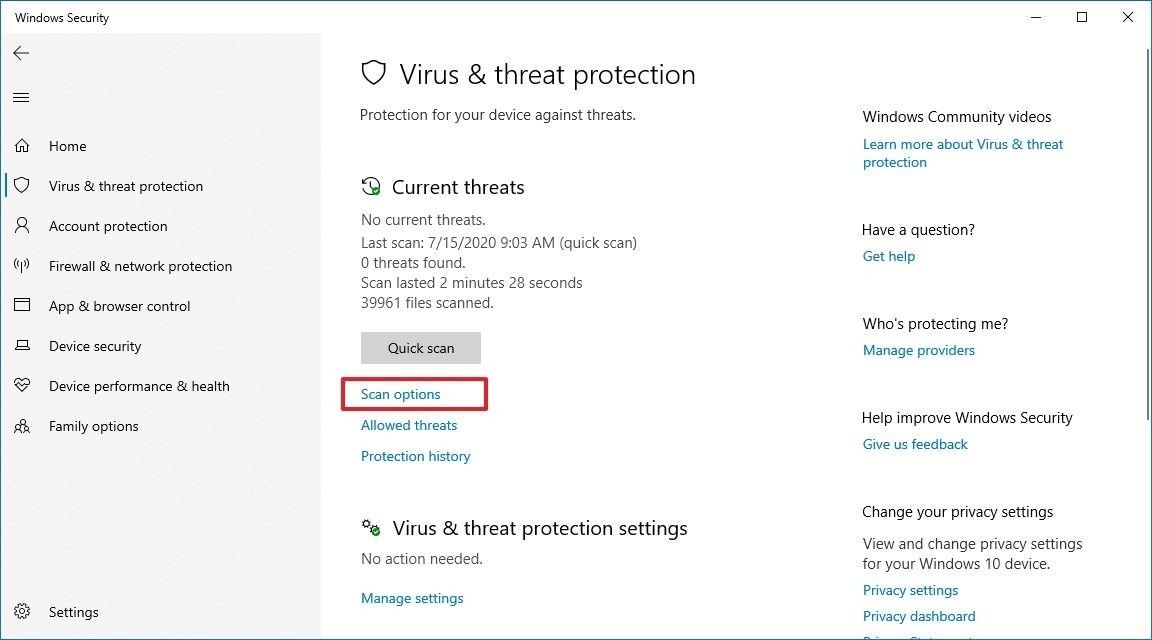This screenshot has width=1152, height=640.
Task: Click the App & browser control window icon
Action: pos(22,305)
